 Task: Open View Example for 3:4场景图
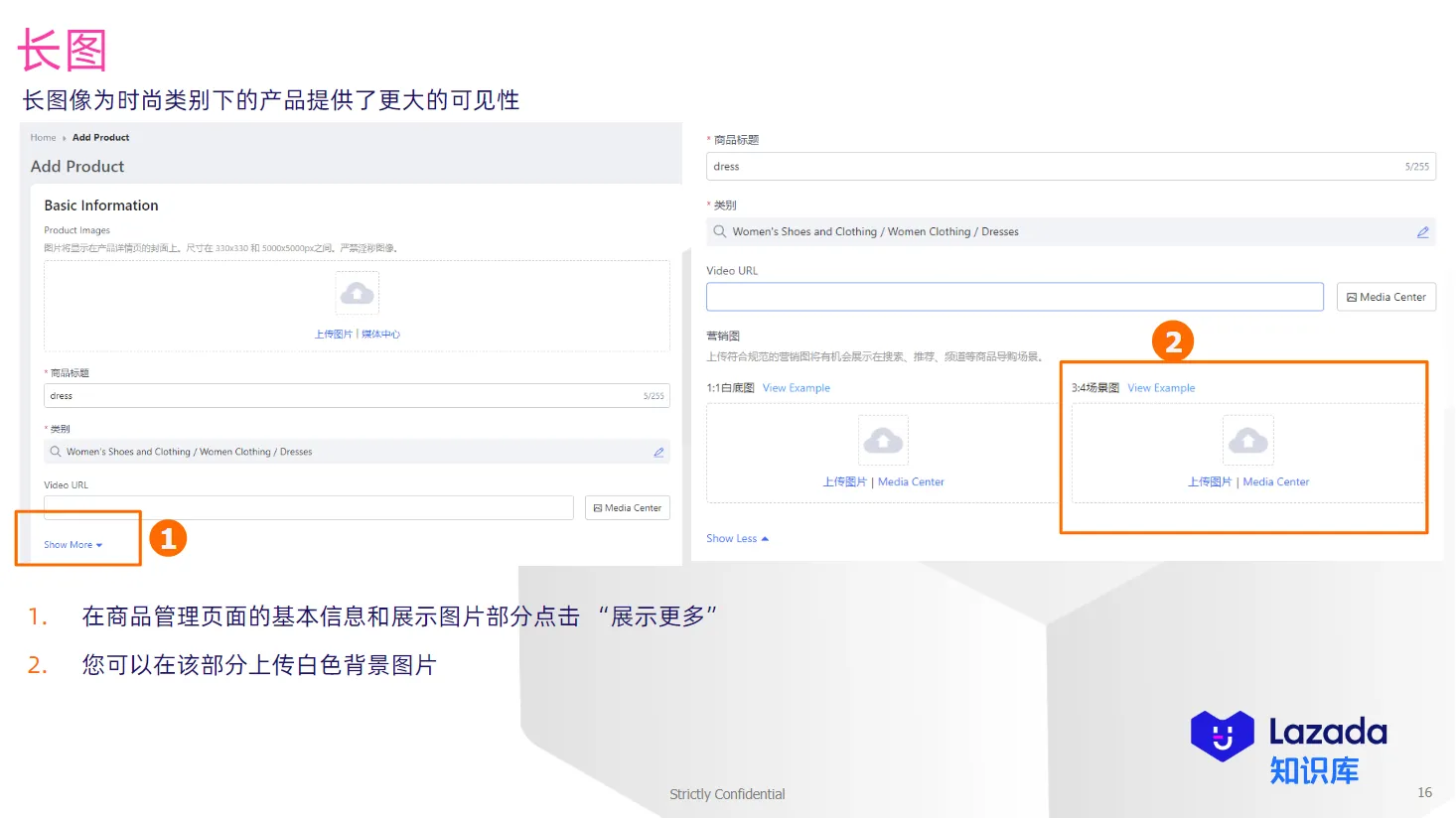[1160, 387]
